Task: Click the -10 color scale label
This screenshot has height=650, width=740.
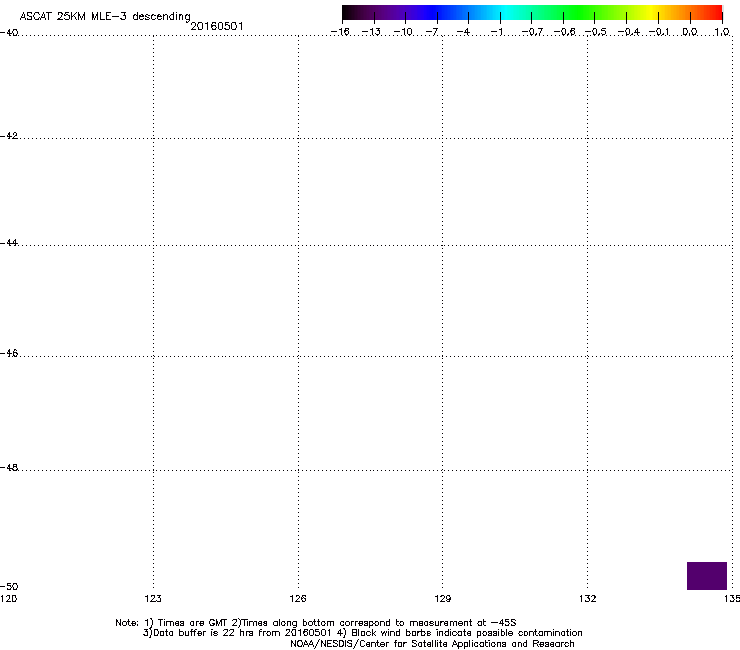Action: 403,32
